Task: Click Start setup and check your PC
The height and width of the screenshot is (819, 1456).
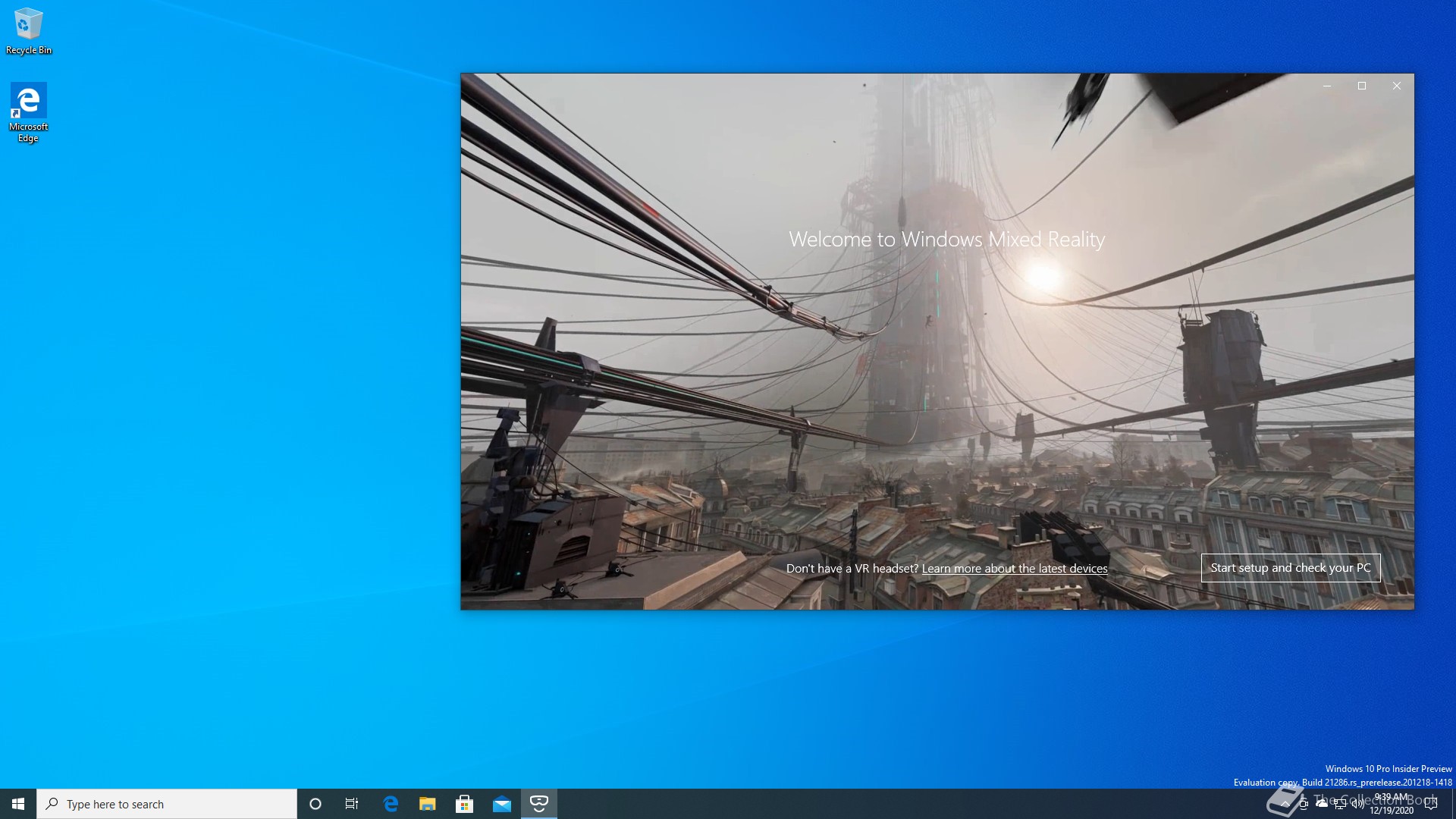Action: pos(1290,568)
